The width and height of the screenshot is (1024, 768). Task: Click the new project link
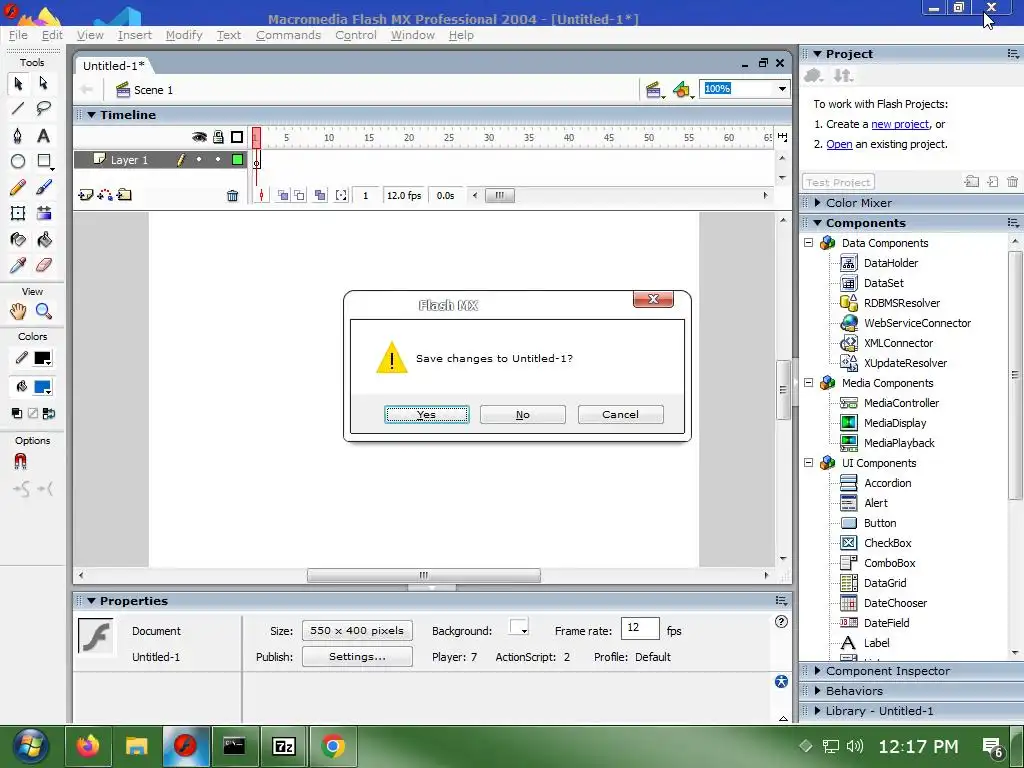(900, 124)
